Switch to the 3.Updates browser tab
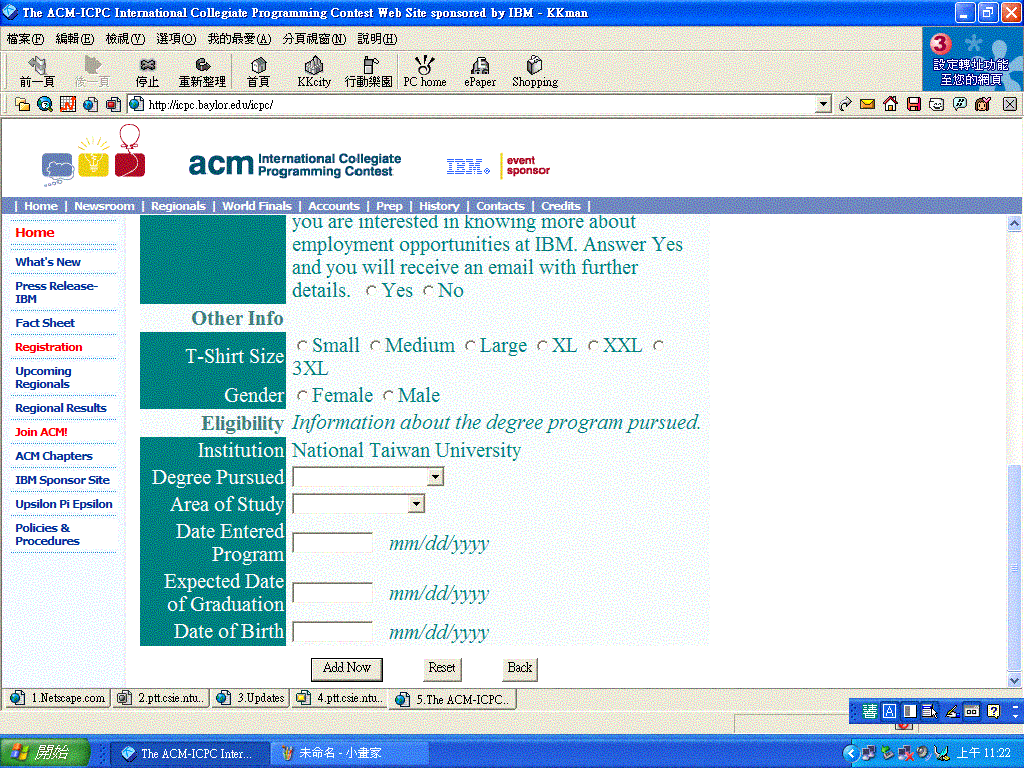The height and width of the screenshot is (768, 1024). (252, 698)
